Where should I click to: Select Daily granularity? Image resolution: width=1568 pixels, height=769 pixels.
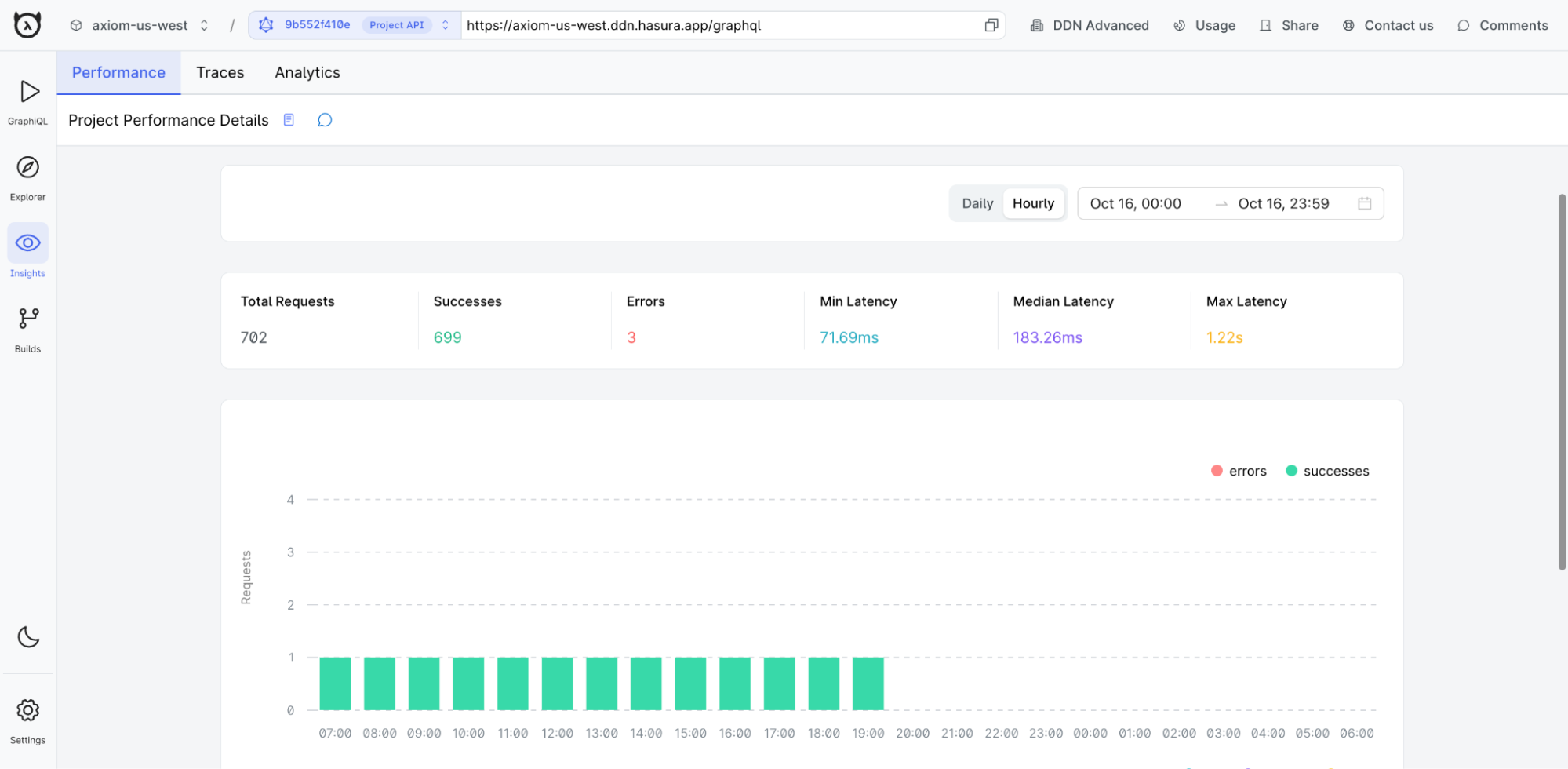click(977, 203)
